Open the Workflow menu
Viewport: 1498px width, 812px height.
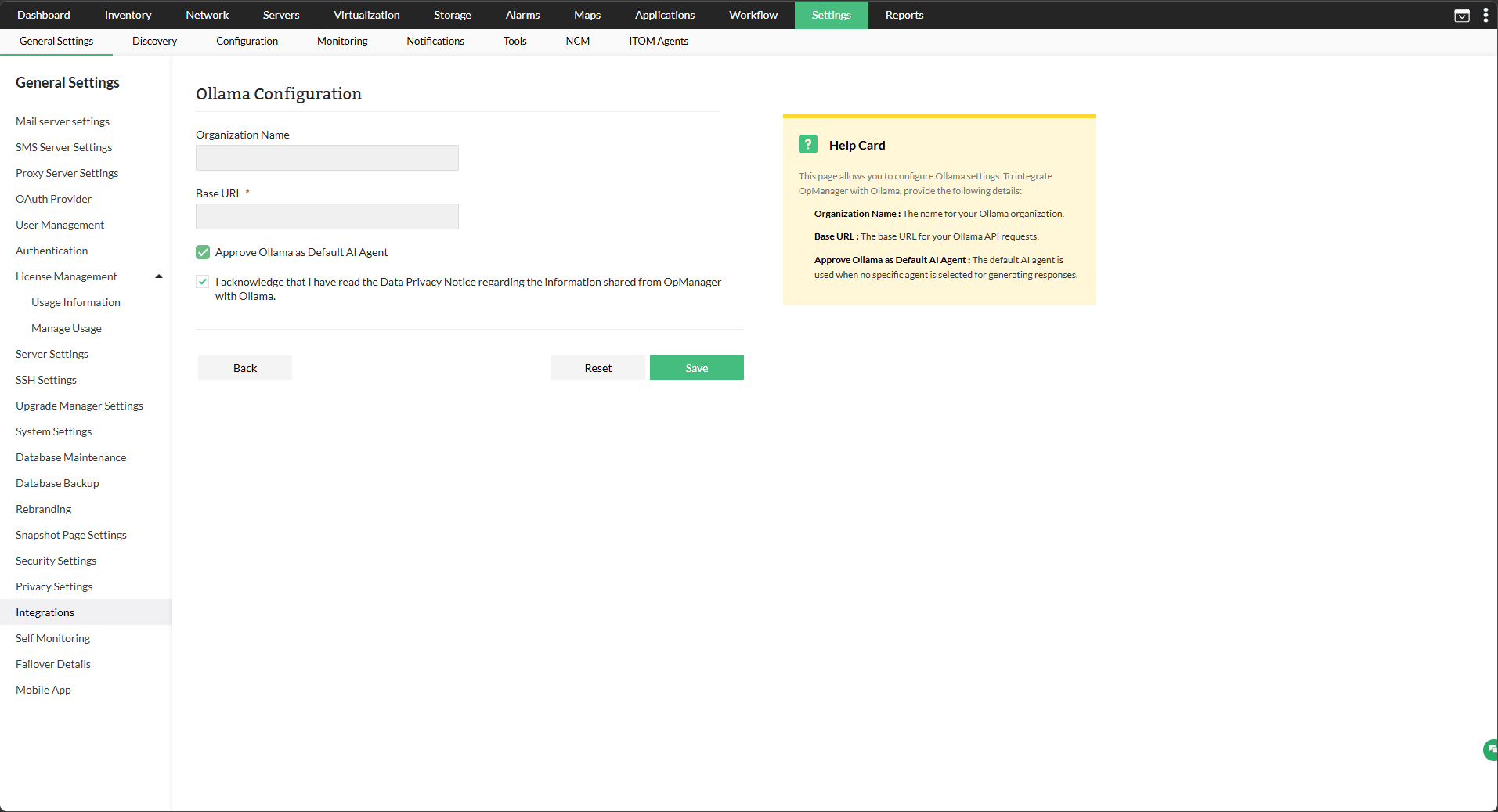click(x=753, y=15)
